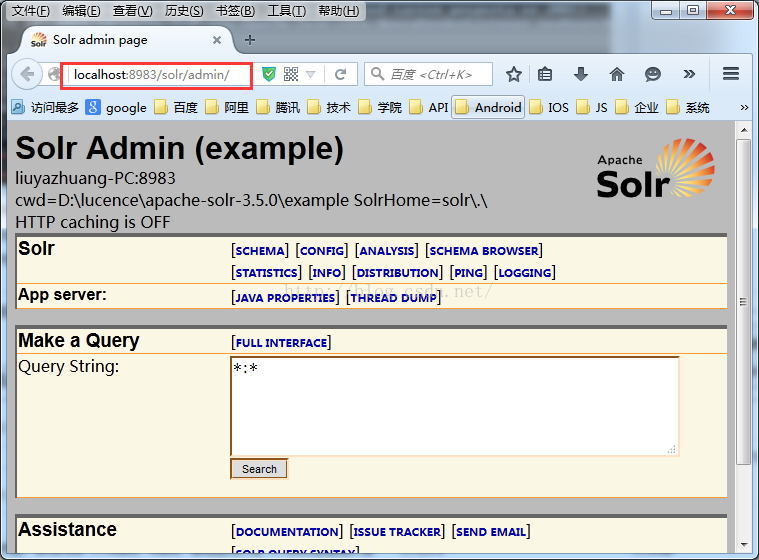Click the chat smiley face icon

click(x=653, y=74)
